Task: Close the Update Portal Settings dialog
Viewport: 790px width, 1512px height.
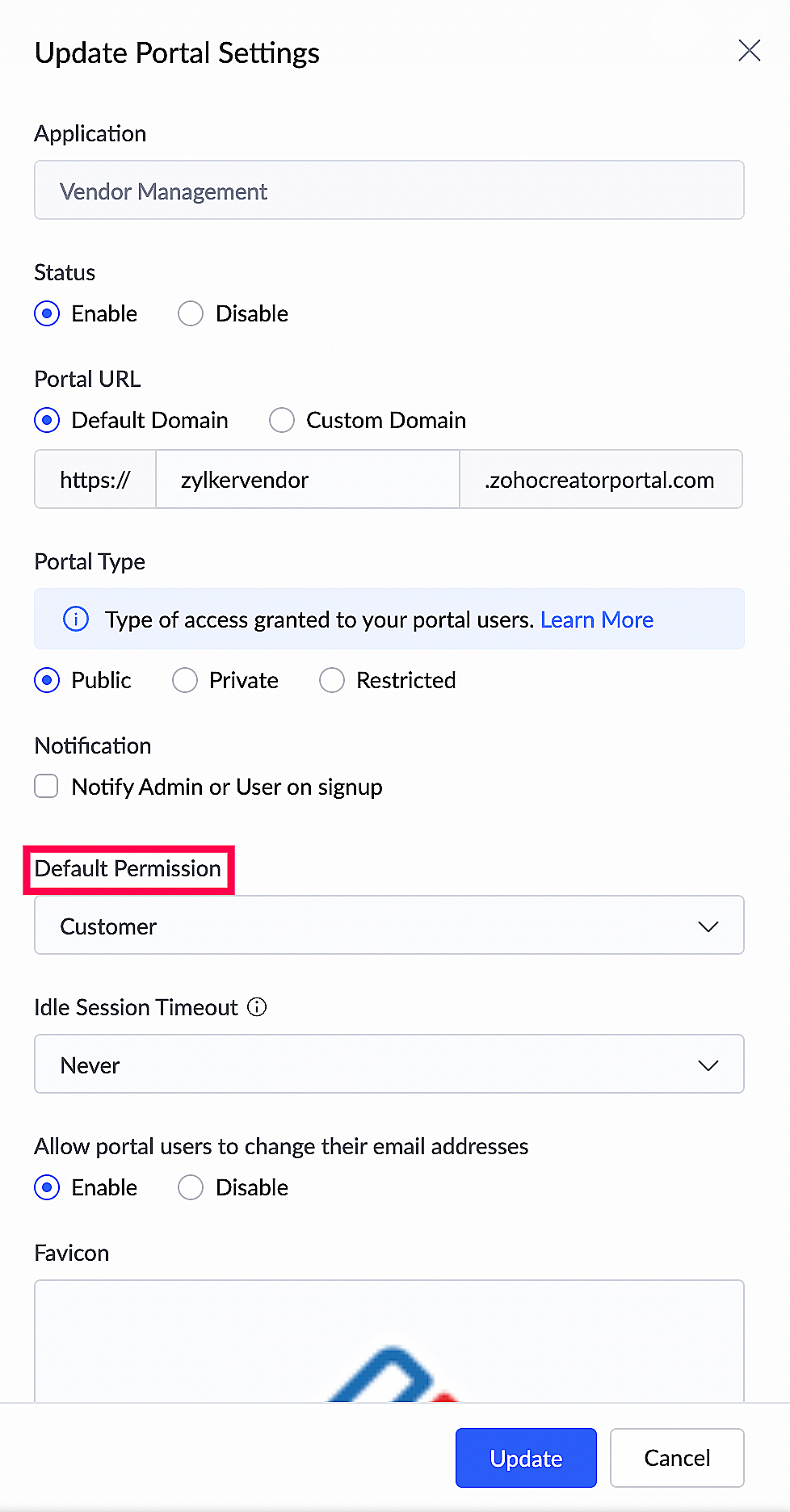Action: [x=749, y=51]
